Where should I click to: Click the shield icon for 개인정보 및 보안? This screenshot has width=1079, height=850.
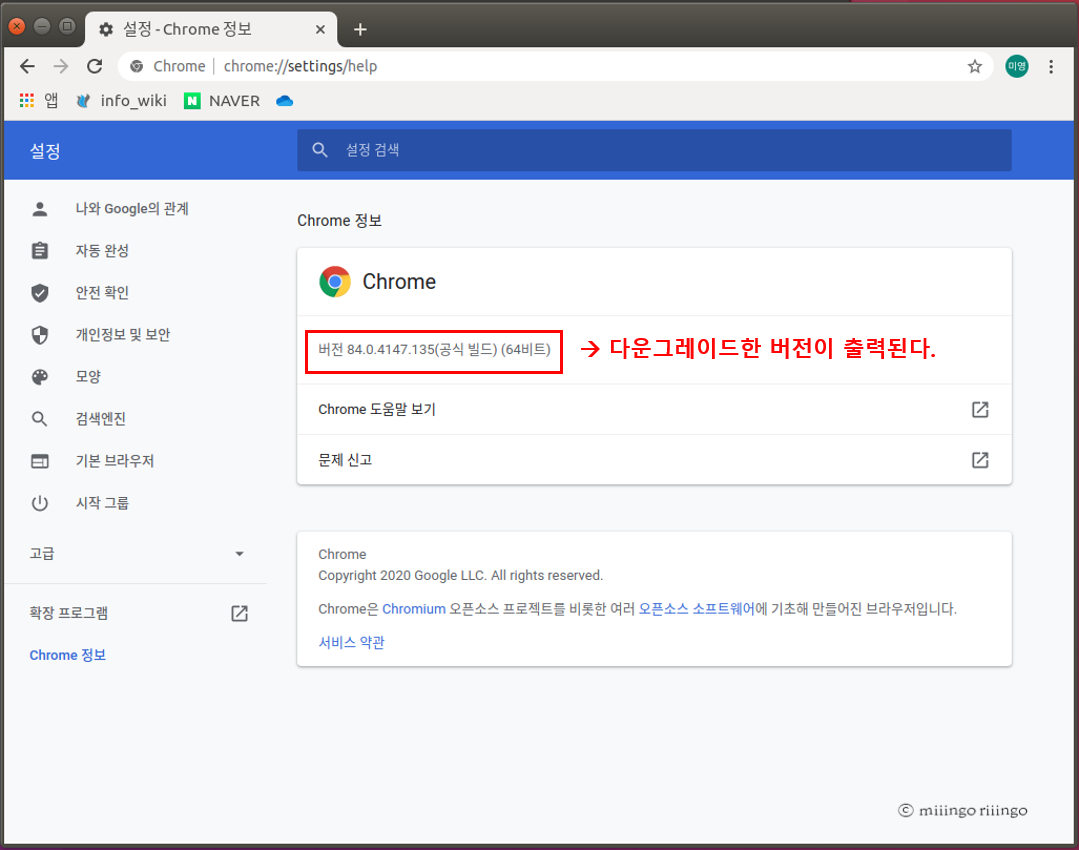(40, 335)
